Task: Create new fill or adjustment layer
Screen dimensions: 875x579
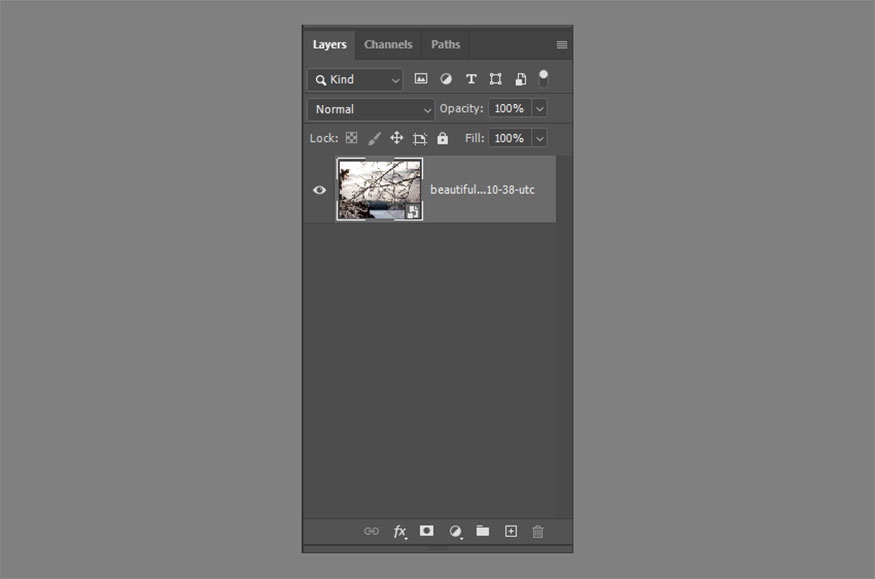Action: (455, 531)
